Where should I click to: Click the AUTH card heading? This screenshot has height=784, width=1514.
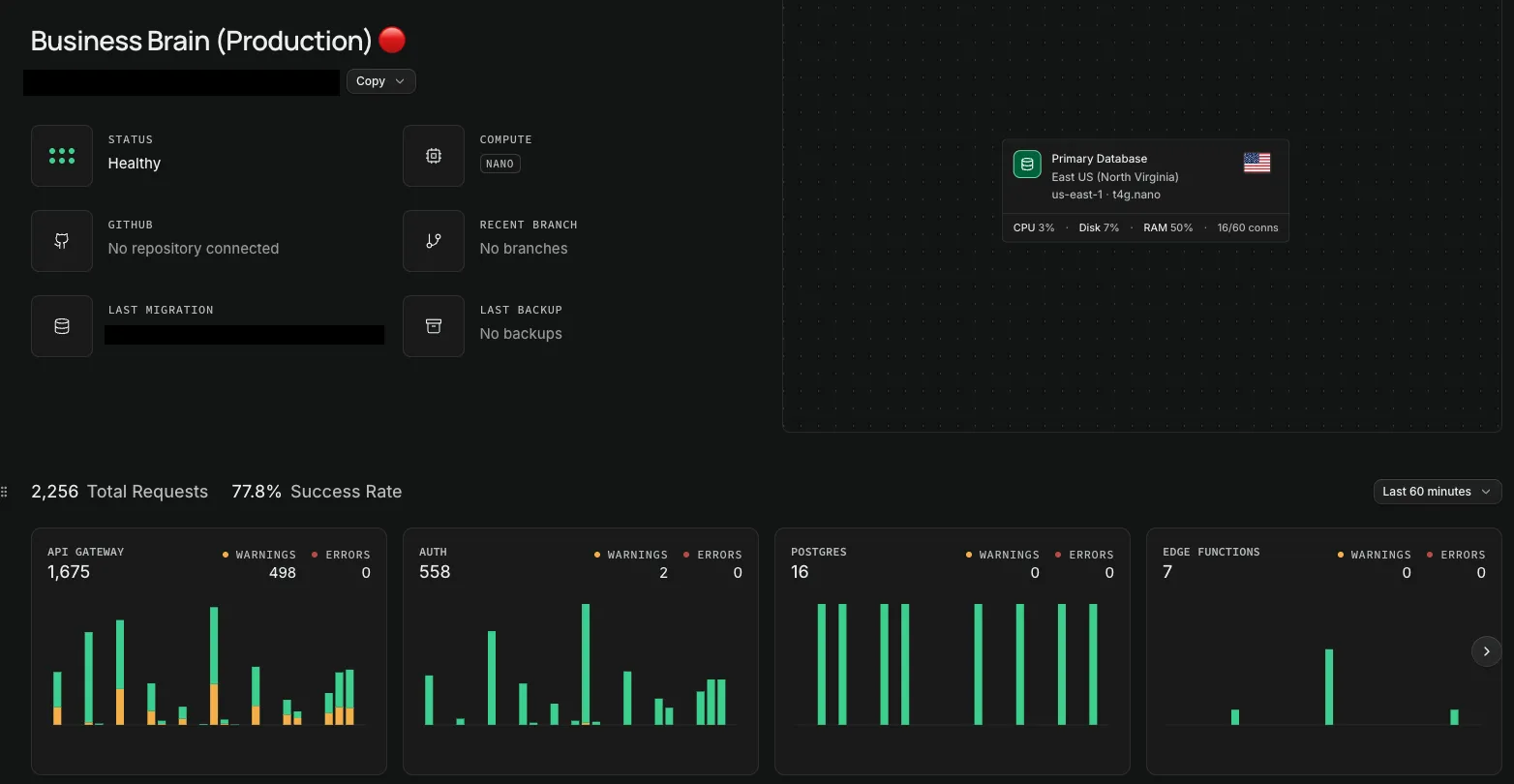(x=433, y=552)
